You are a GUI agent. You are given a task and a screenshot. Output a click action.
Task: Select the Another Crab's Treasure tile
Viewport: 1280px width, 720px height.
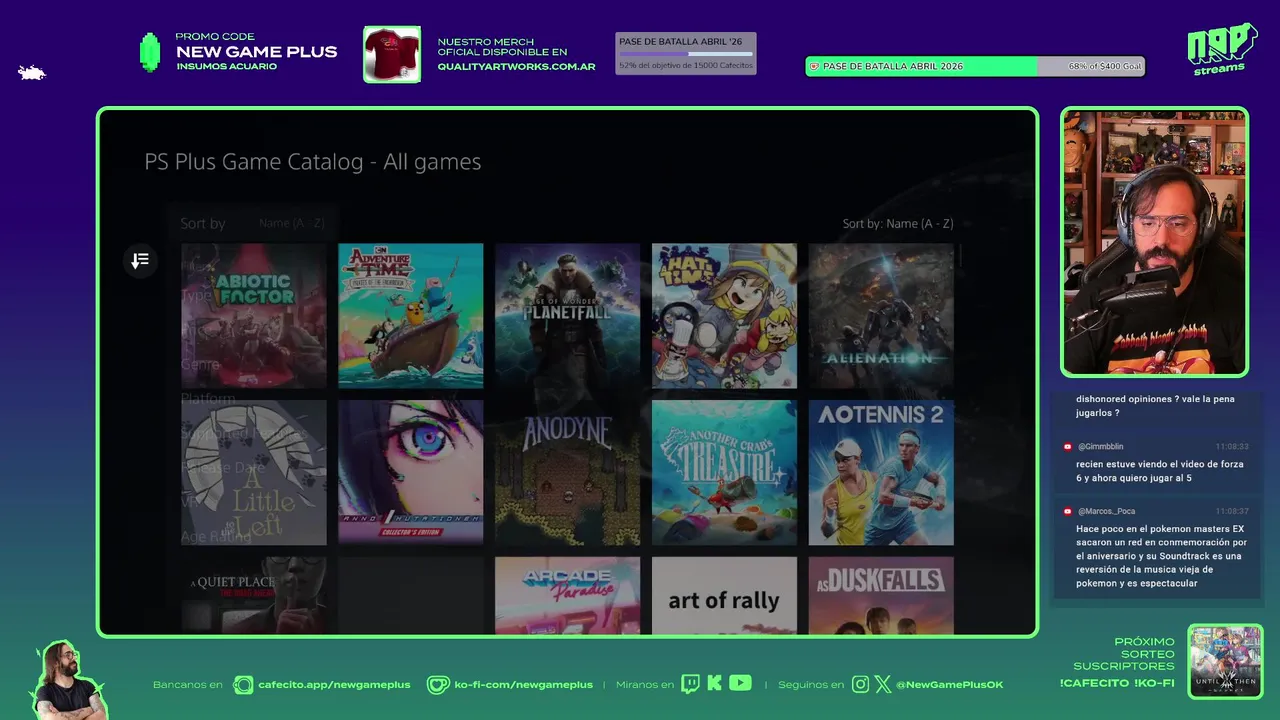point(724,473)
